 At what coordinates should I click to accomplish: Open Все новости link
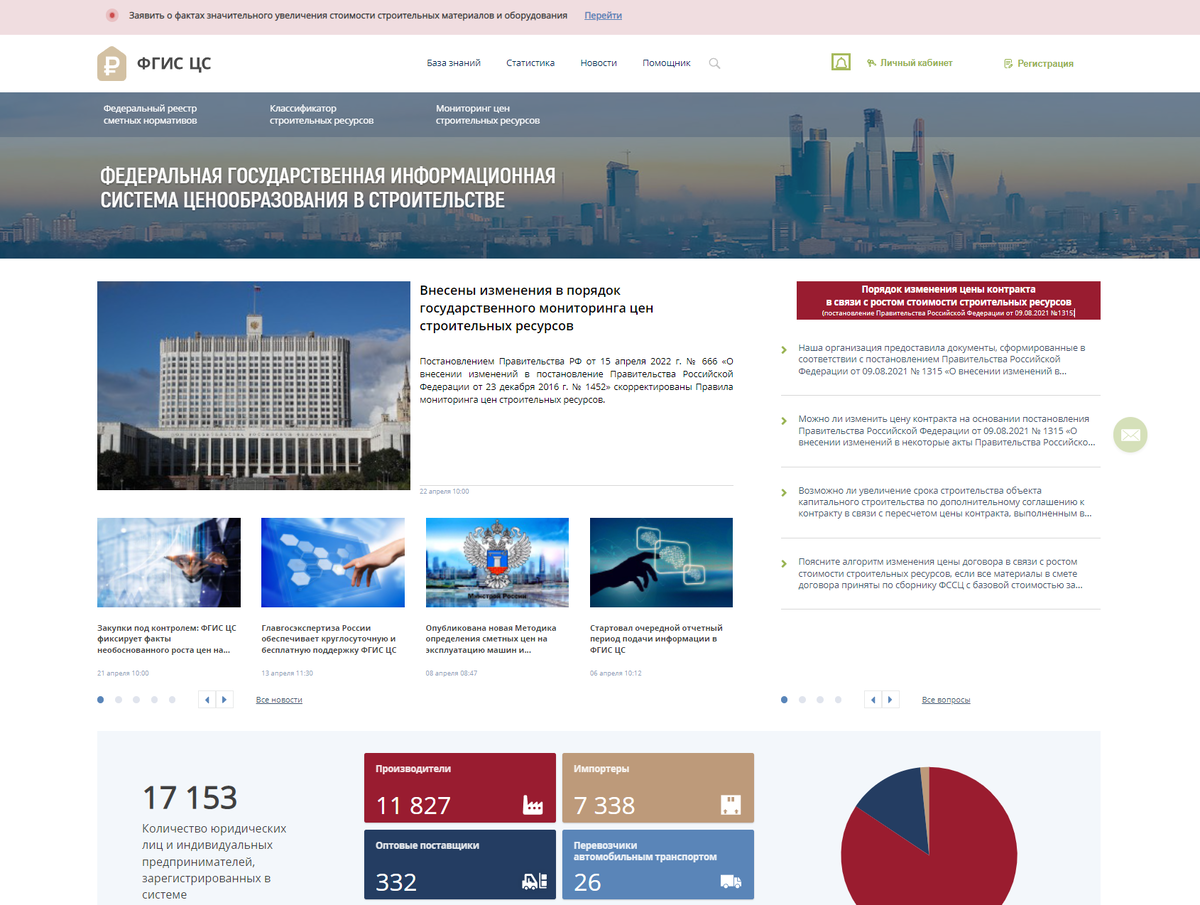279,700
